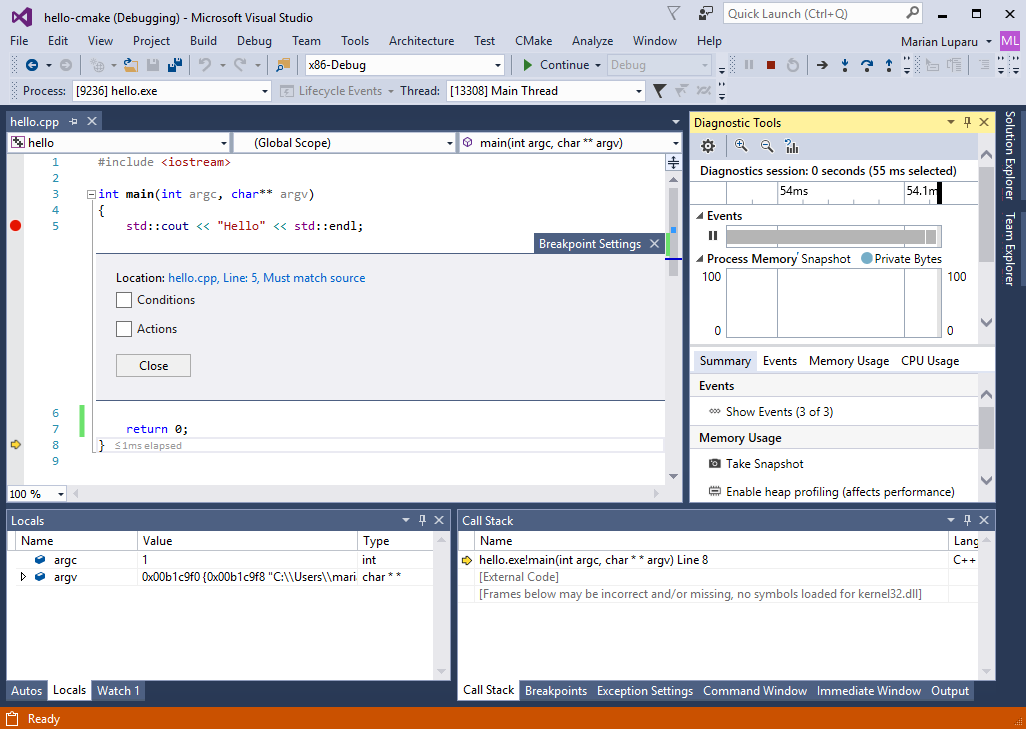
Task: Zoom in on the diagnostics timeline
Action: [x=742, y=145]
